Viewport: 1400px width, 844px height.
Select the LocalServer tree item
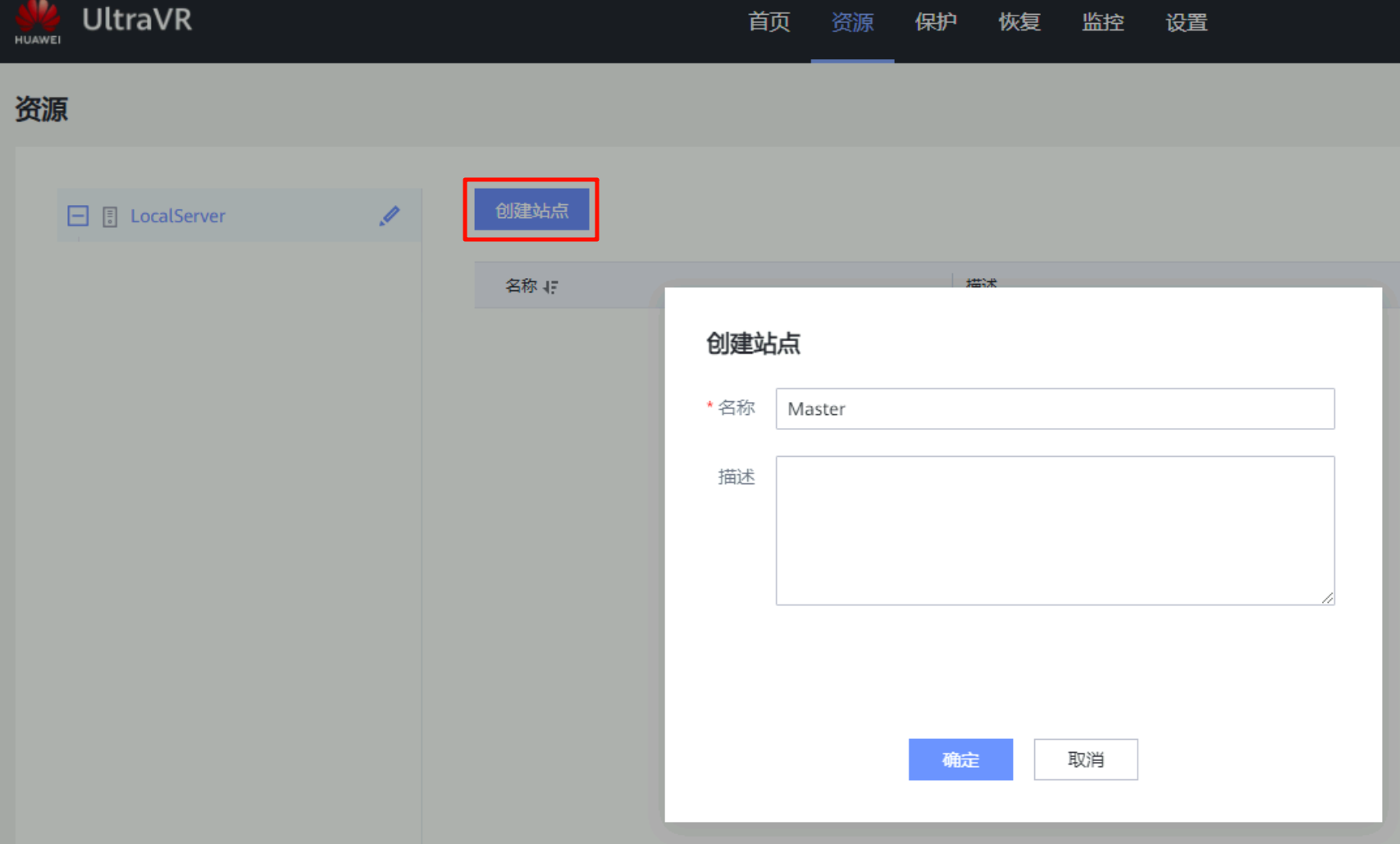(x=178, y=216)
